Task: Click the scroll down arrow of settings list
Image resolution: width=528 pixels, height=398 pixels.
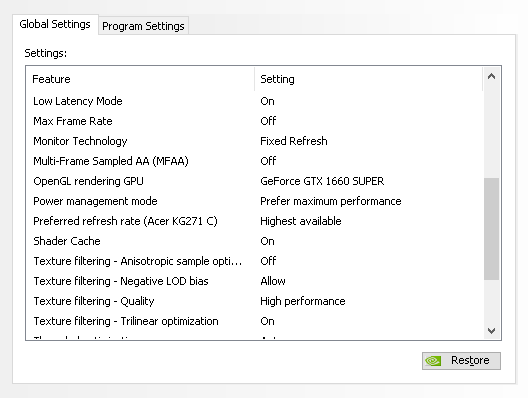Action: coord(491,331)
